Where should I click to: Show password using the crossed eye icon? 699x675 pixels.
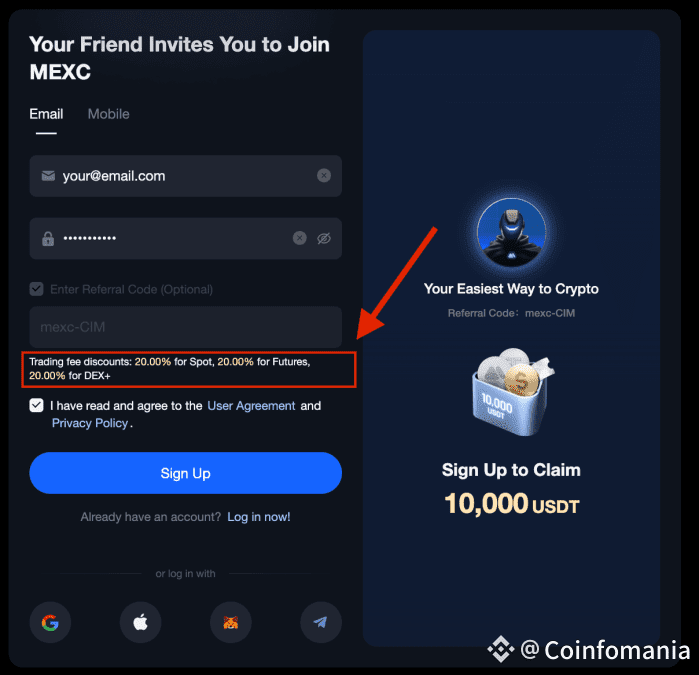(x=324, y=239)
